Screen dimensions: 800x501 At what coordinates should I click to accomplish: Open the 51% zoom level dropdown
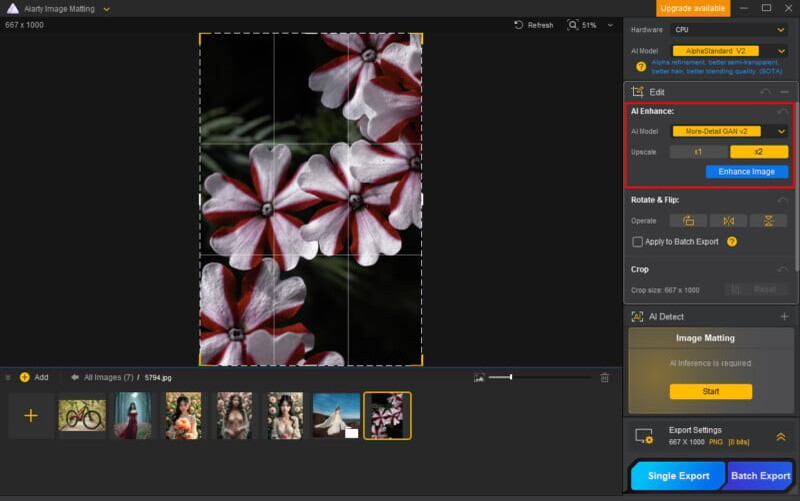(x=610, y=25)
